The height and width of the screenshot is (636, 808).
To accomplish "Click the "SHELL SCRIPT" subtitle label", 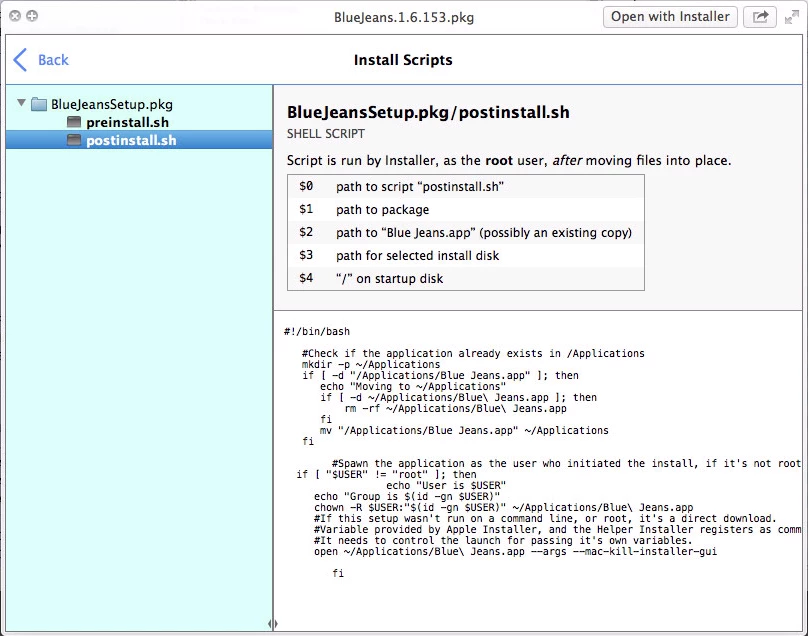I will (x=326, y=134).
